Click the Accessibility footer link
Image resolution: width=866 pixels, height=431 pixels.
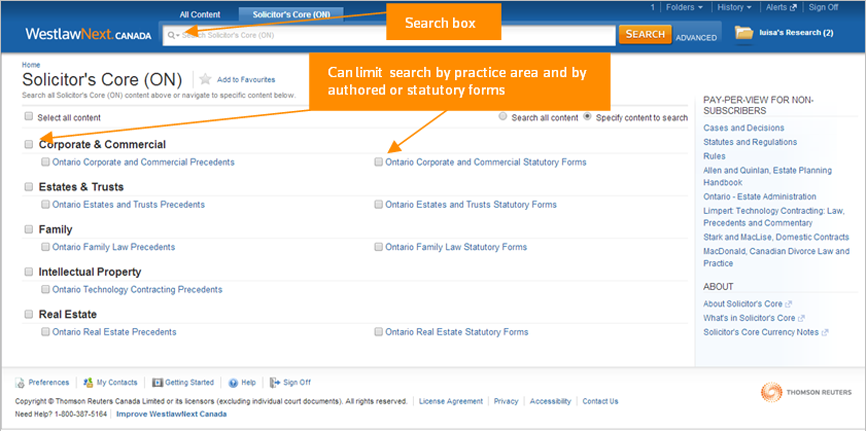550,401
